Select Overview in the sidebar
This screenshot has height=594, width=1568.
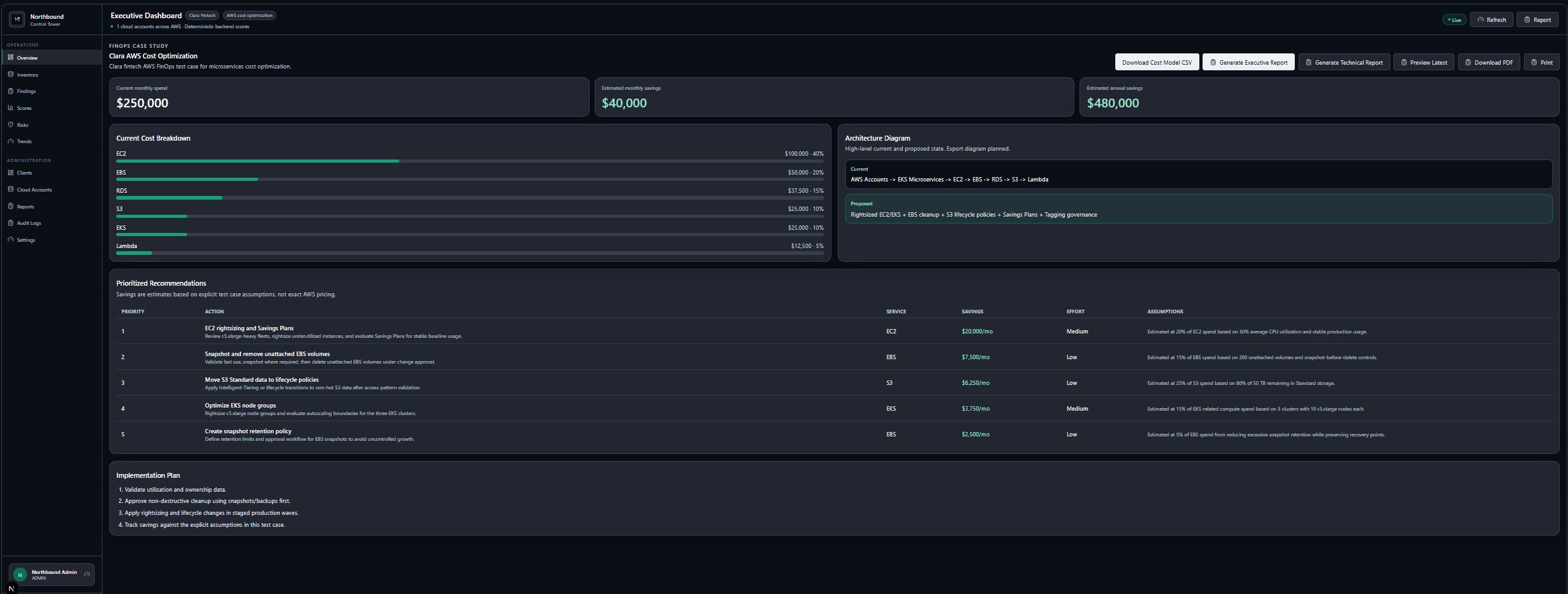51,57
